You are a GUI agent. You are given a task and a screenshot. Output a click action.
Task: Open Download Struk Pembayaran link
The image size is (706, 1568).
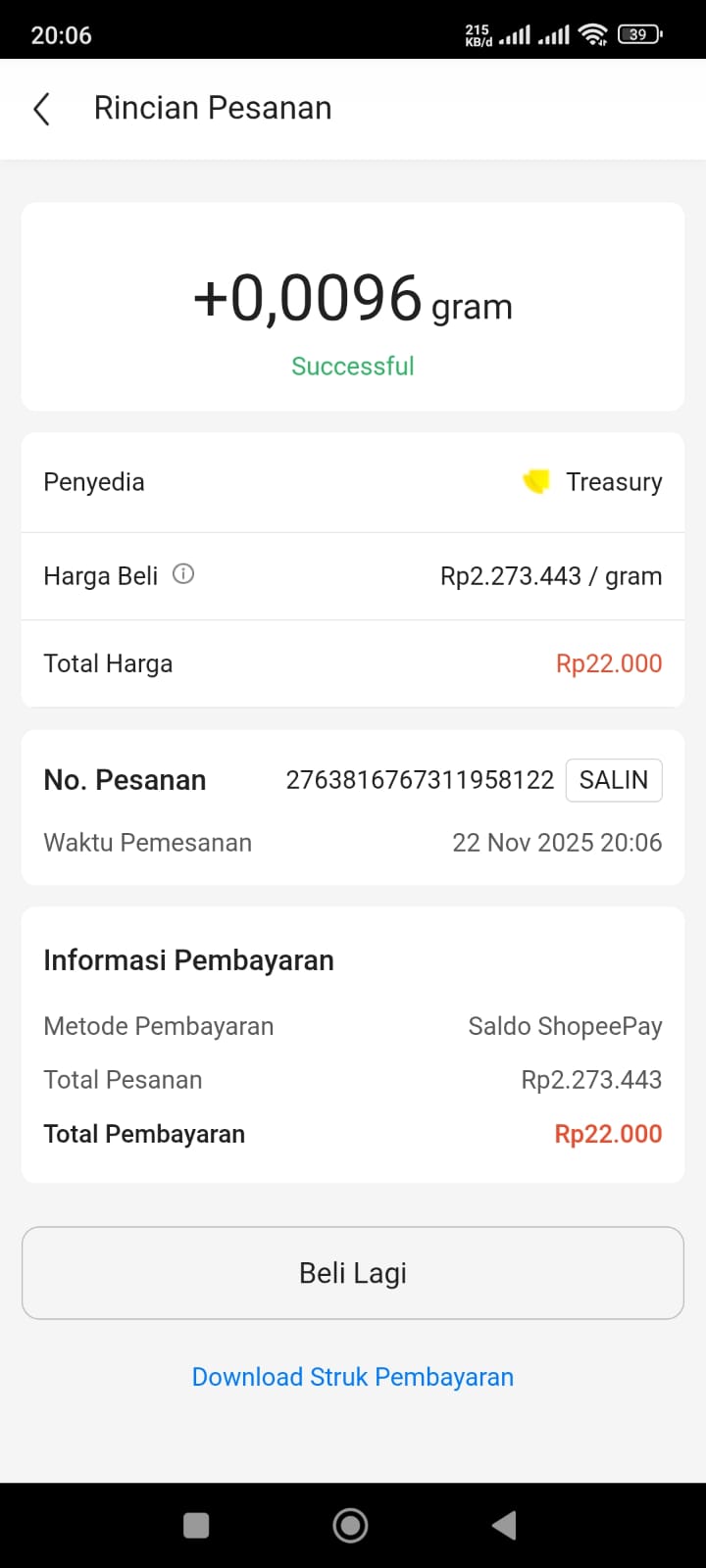(x=353, y=1377)
